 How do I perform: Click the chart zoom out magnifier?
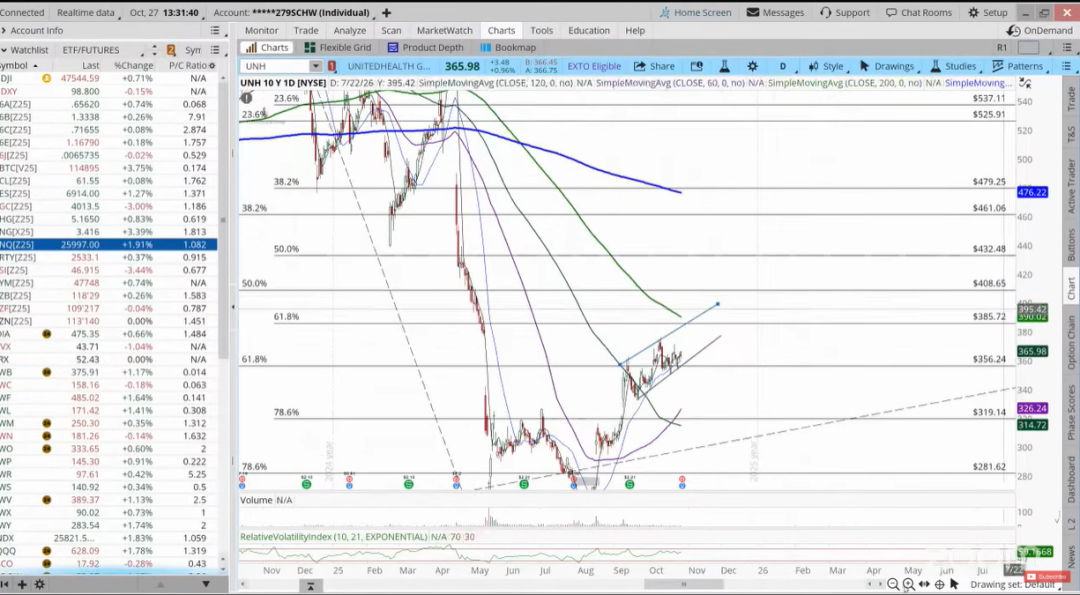tap(891, 584)
